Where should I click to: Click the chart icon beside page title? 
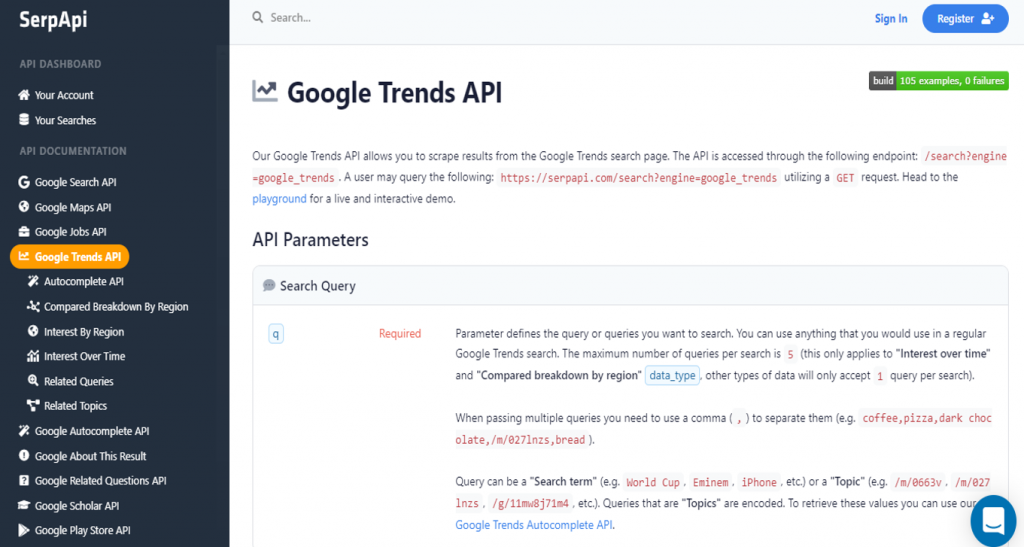point(265,91)
